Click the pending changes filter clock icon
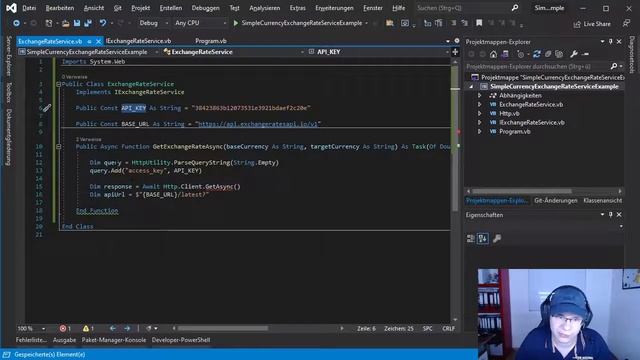The width and height of the screenshot is (640, 360). point(520,54)
